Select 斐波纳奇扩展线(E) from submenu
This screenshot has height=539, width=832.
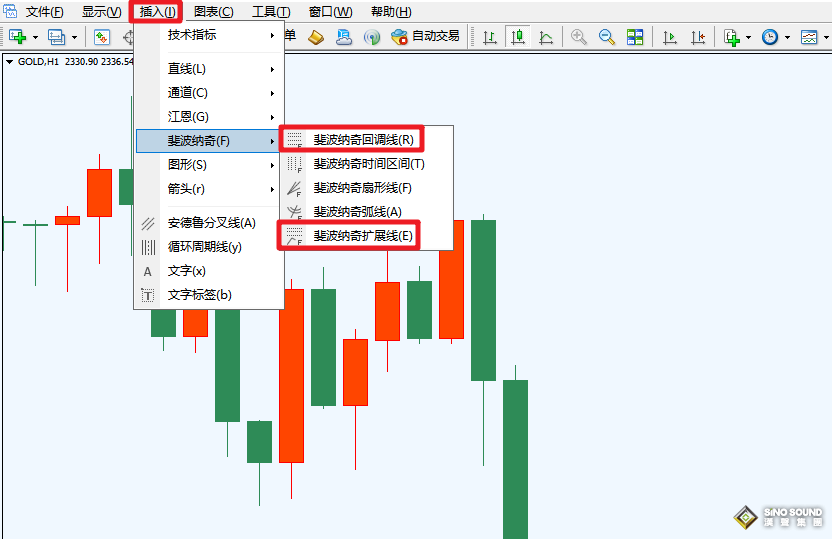click(x=363, y=236)
